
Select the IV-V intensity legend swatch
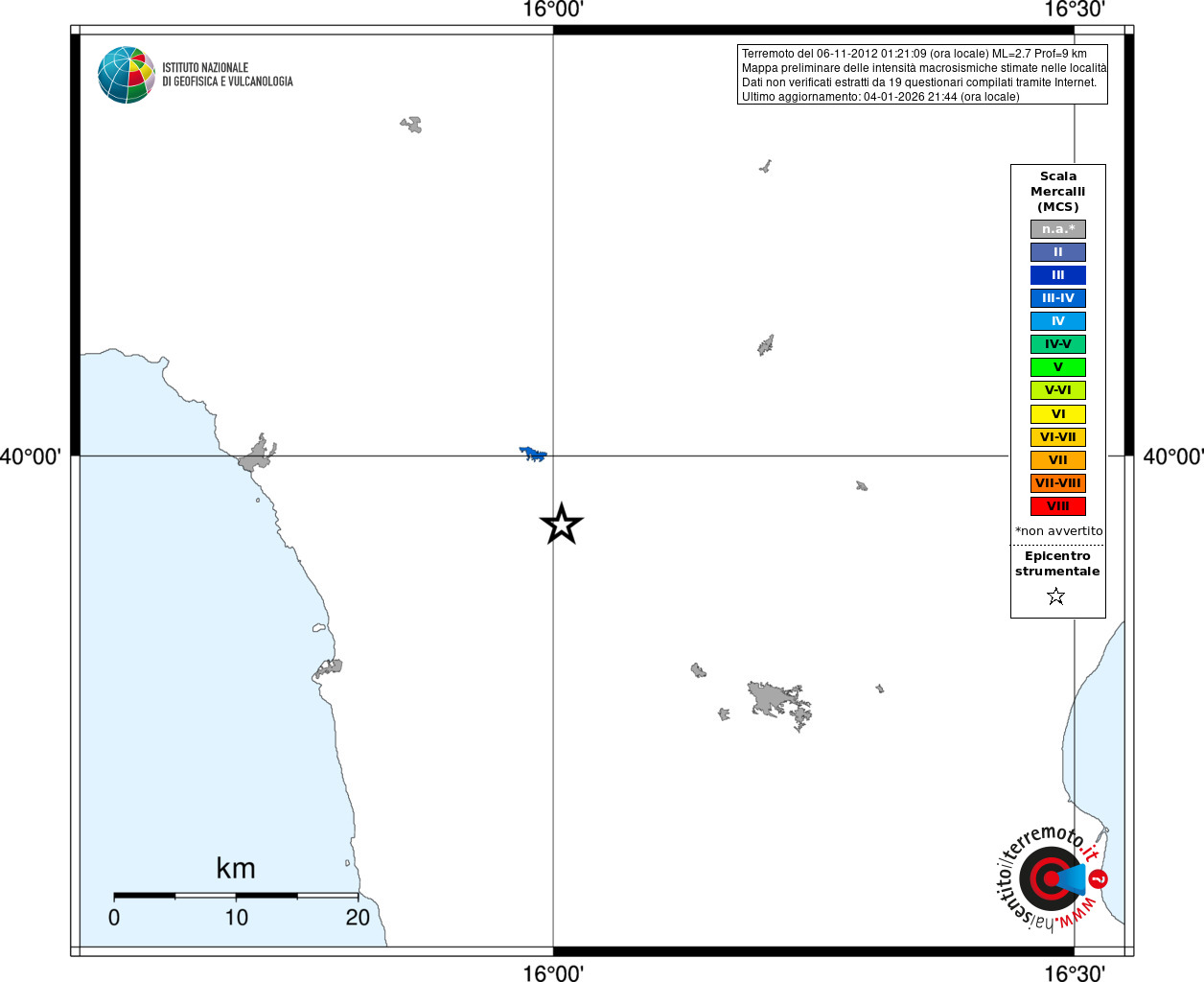coord(1058,344)
